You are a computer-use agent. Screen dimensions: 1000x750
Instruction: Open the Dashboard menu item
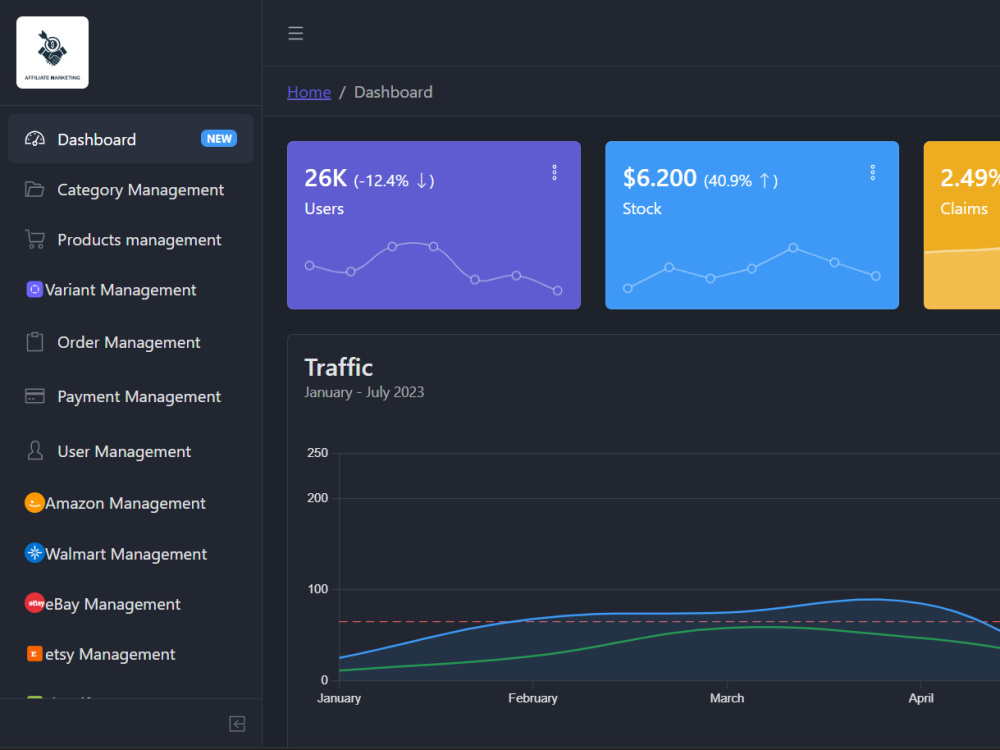pos(131,139)
